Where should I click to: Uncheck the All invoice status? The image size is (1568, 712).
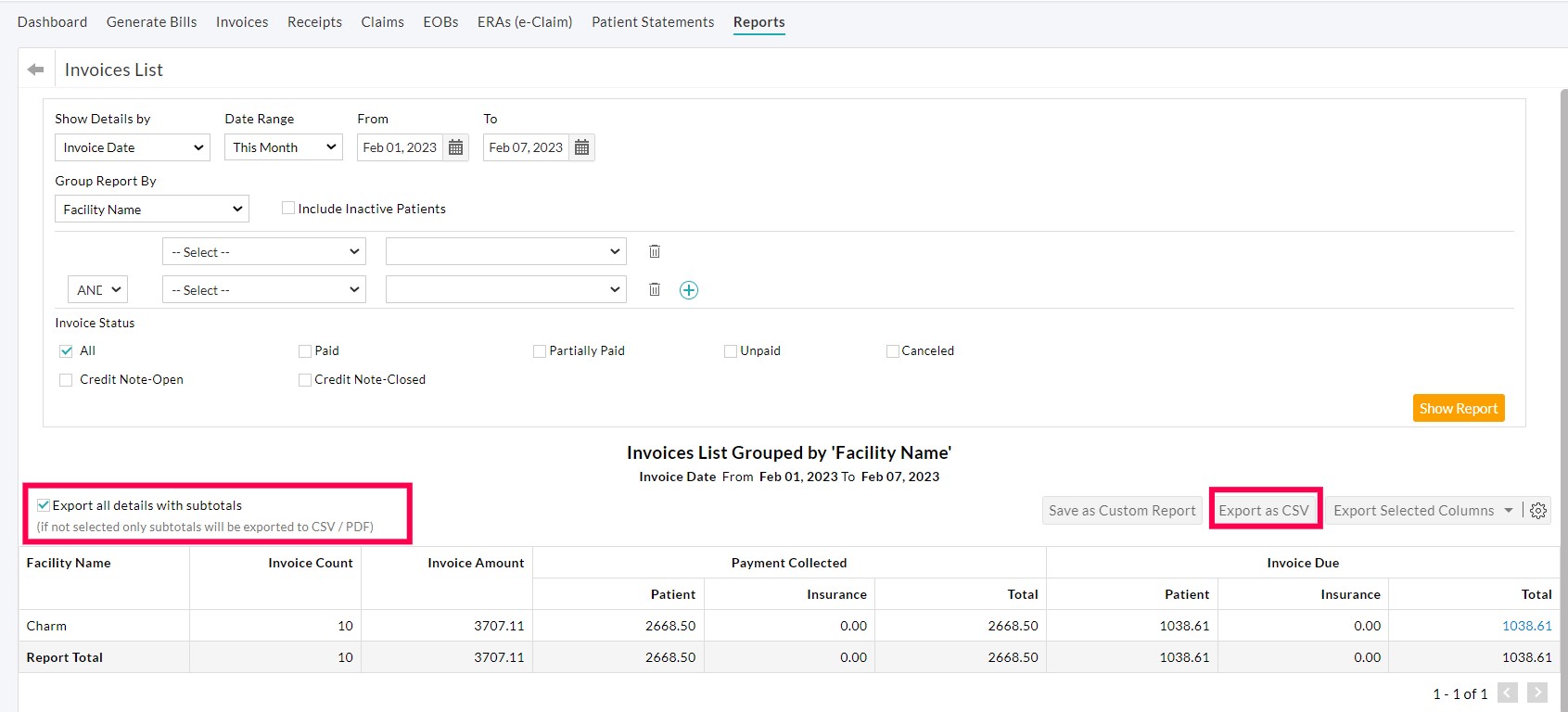tap(66, 351)
